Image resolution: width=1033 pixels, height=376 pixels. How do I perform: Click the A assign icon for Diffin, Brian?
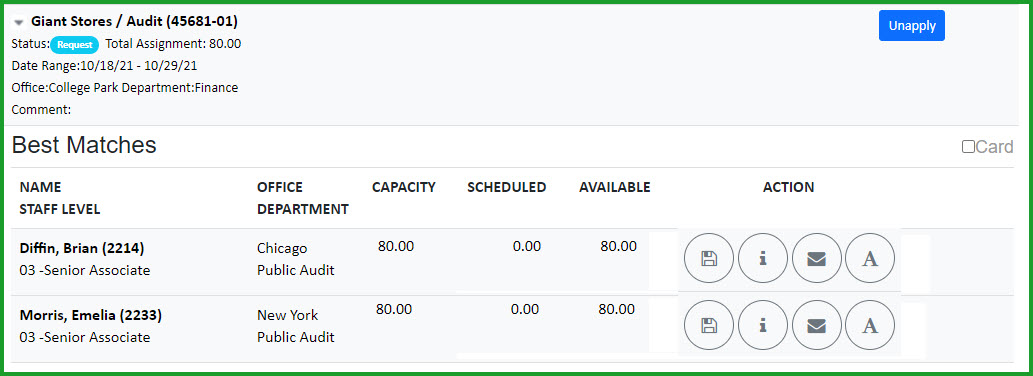tap(870, 258)
